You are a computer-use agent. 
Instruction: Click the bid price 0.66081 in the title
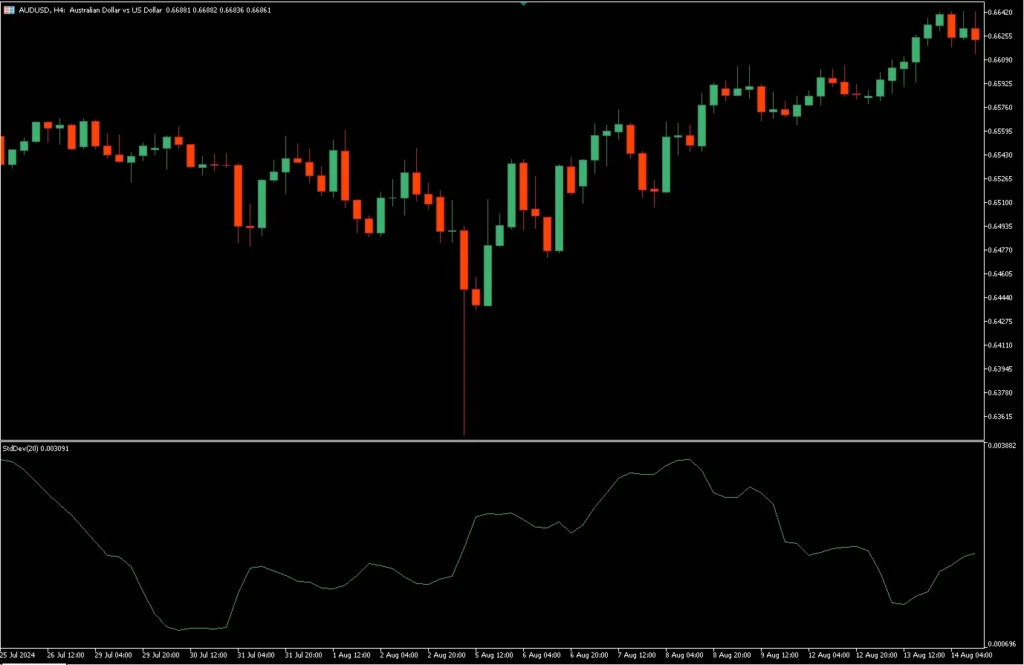177,10
